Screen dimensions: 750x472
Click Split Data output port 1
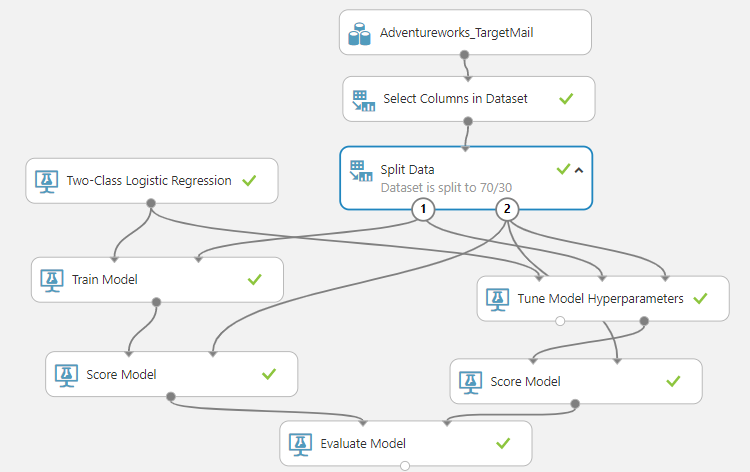click(x=426, y=209)
